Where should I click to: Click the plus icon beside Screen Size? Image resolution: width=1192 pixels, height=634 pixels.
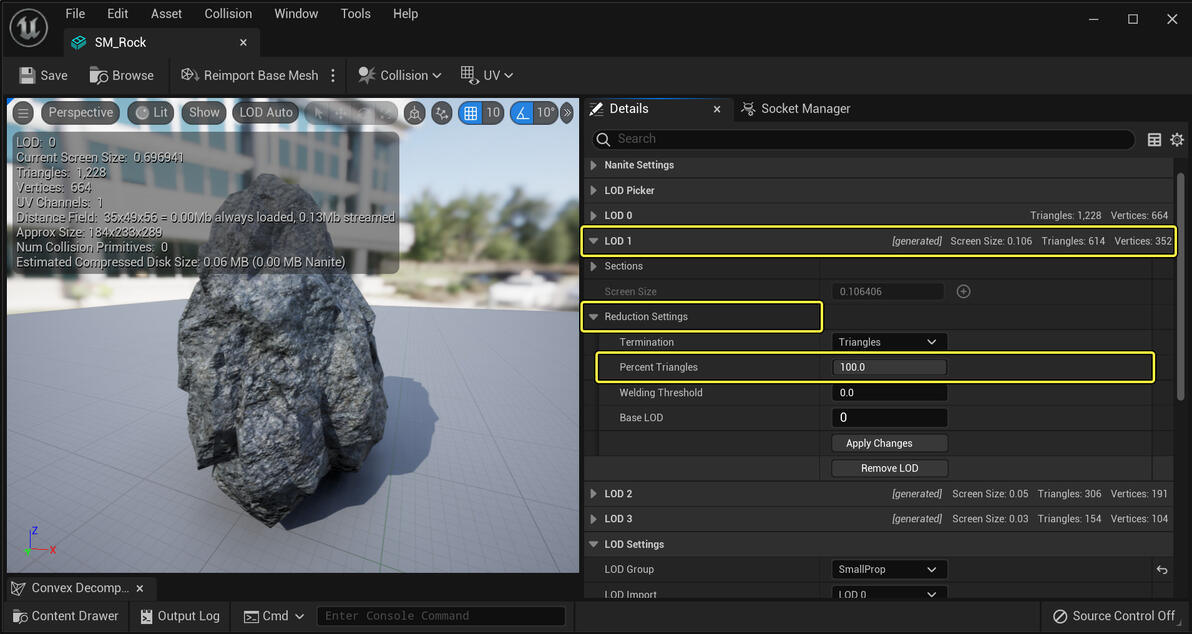tap(963, 292)
